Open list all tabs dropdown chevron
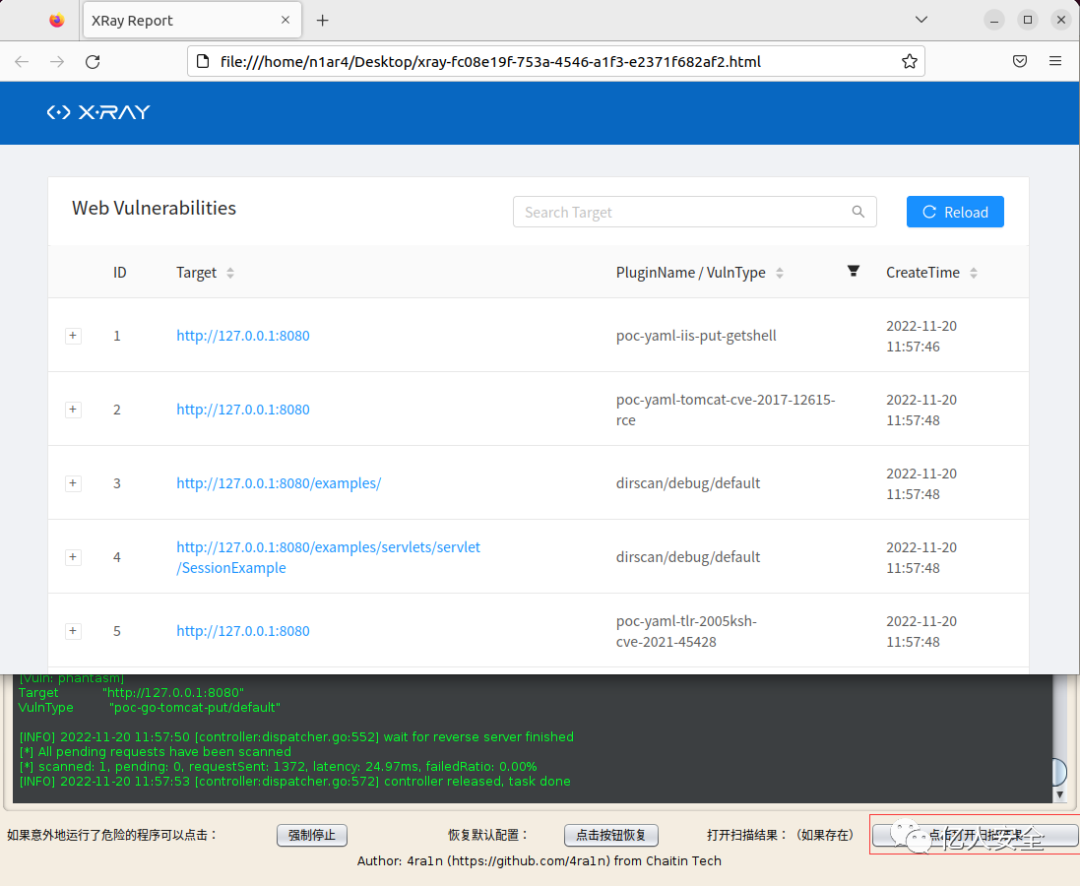 pos(921,19)
